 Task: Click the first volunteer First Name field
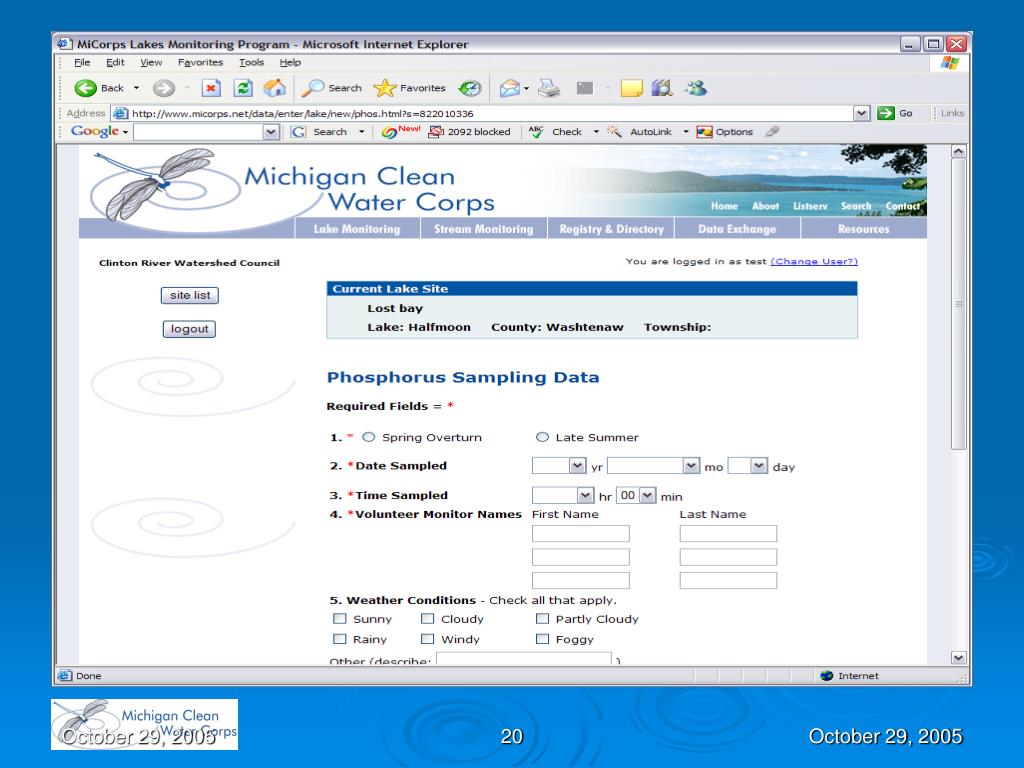(580, 534)
